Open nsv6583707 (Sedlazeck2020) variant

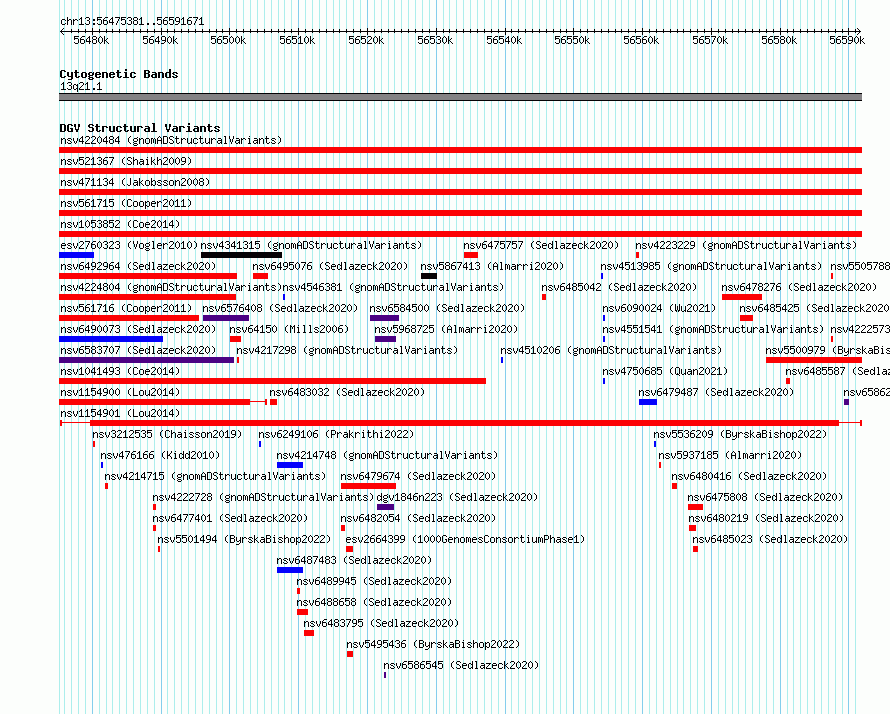[138, 350]
